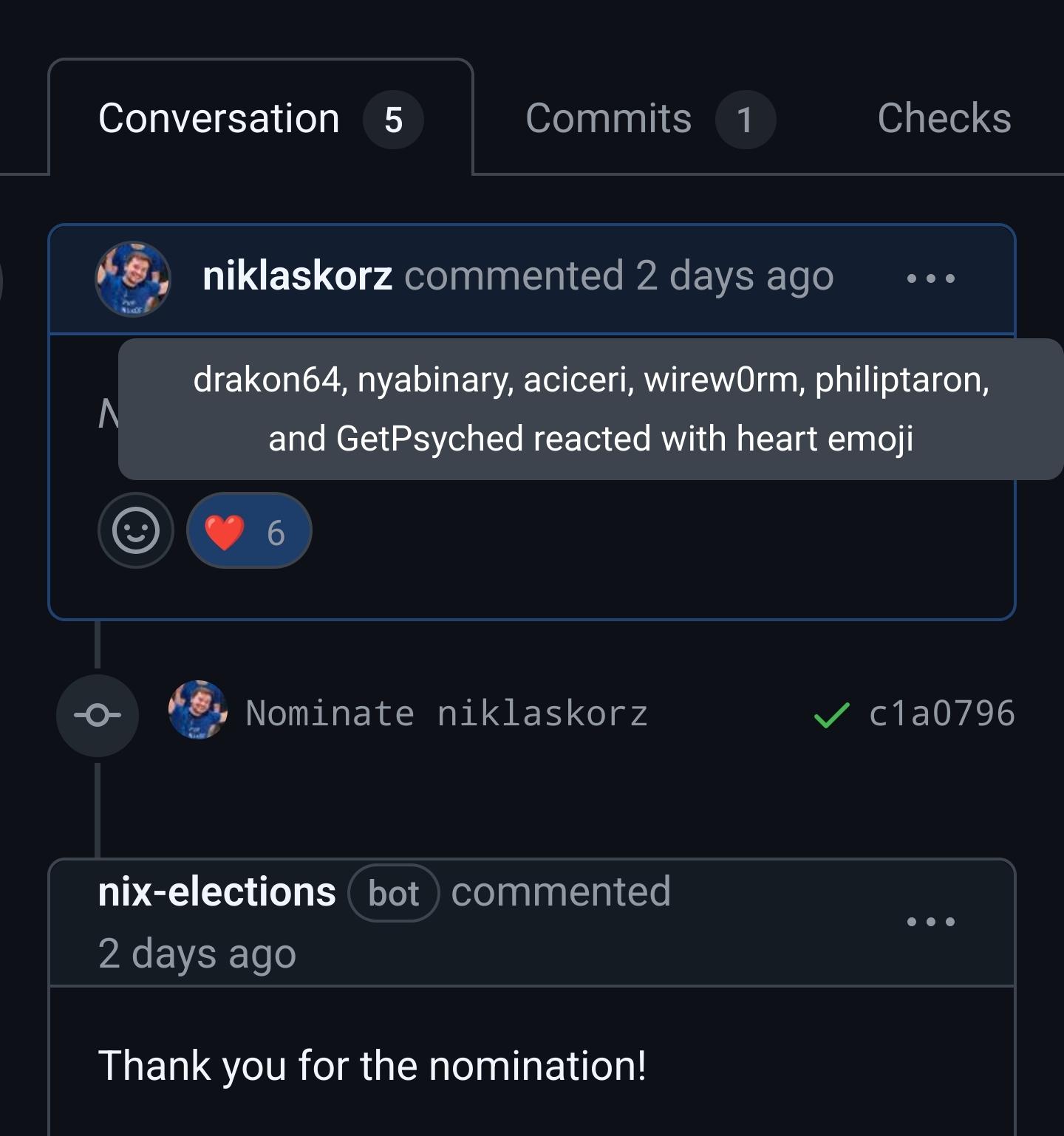
Task: Open niklaskorz profile from comment author name
Action: point(297,276)
